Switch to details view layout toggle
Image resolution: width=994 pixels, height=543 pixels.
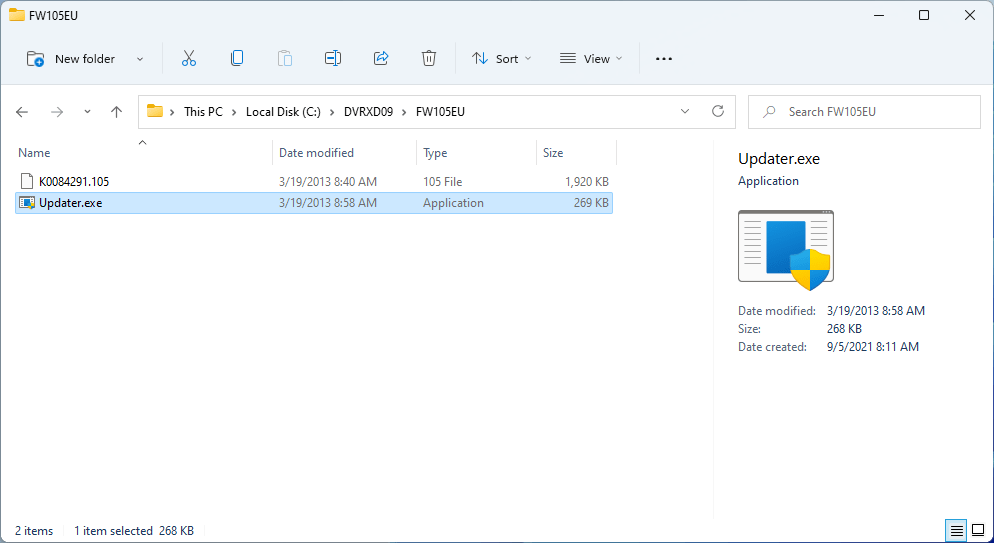point(956,530)
